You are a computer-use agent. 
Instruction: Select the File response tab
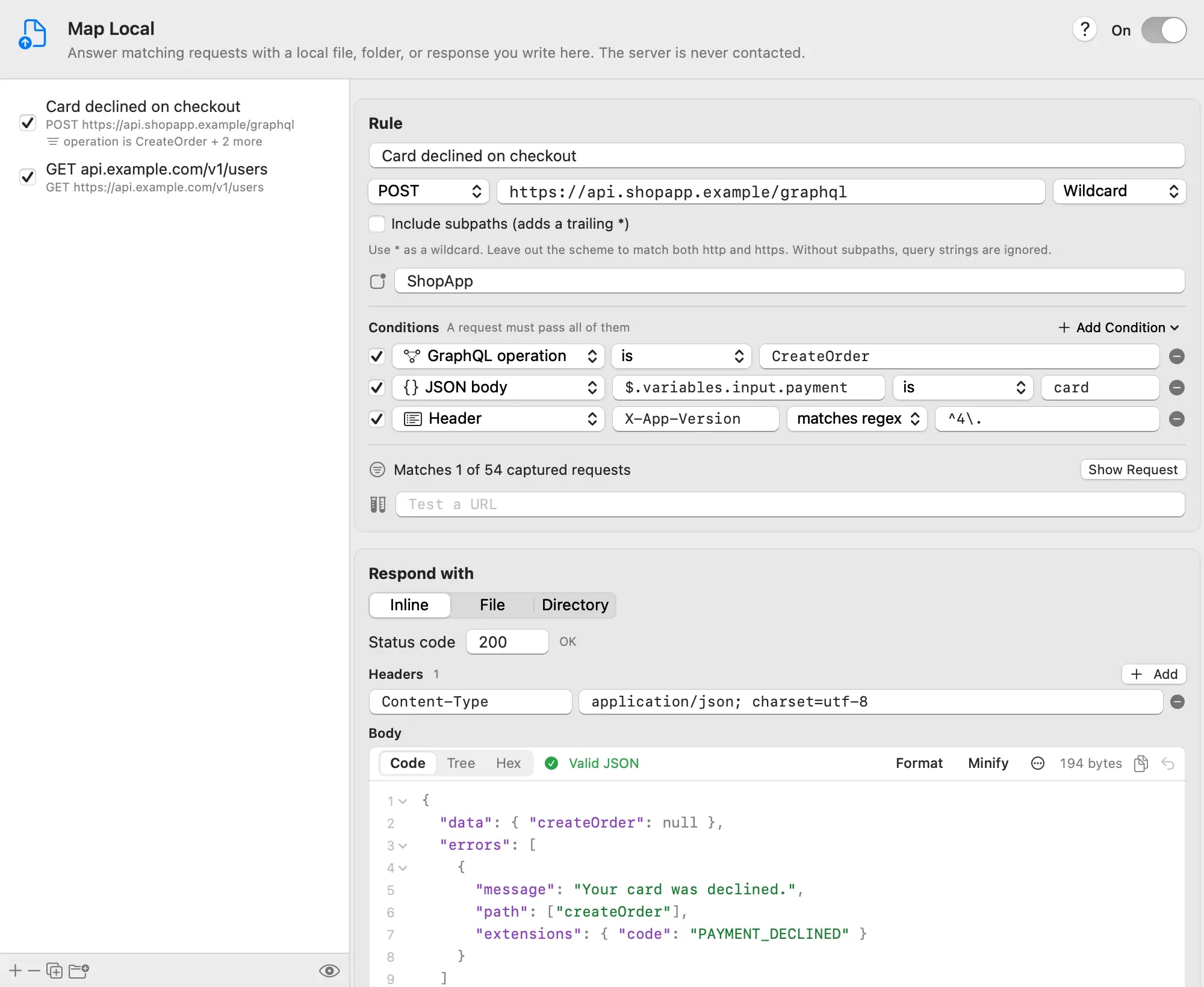click(492, 605)
